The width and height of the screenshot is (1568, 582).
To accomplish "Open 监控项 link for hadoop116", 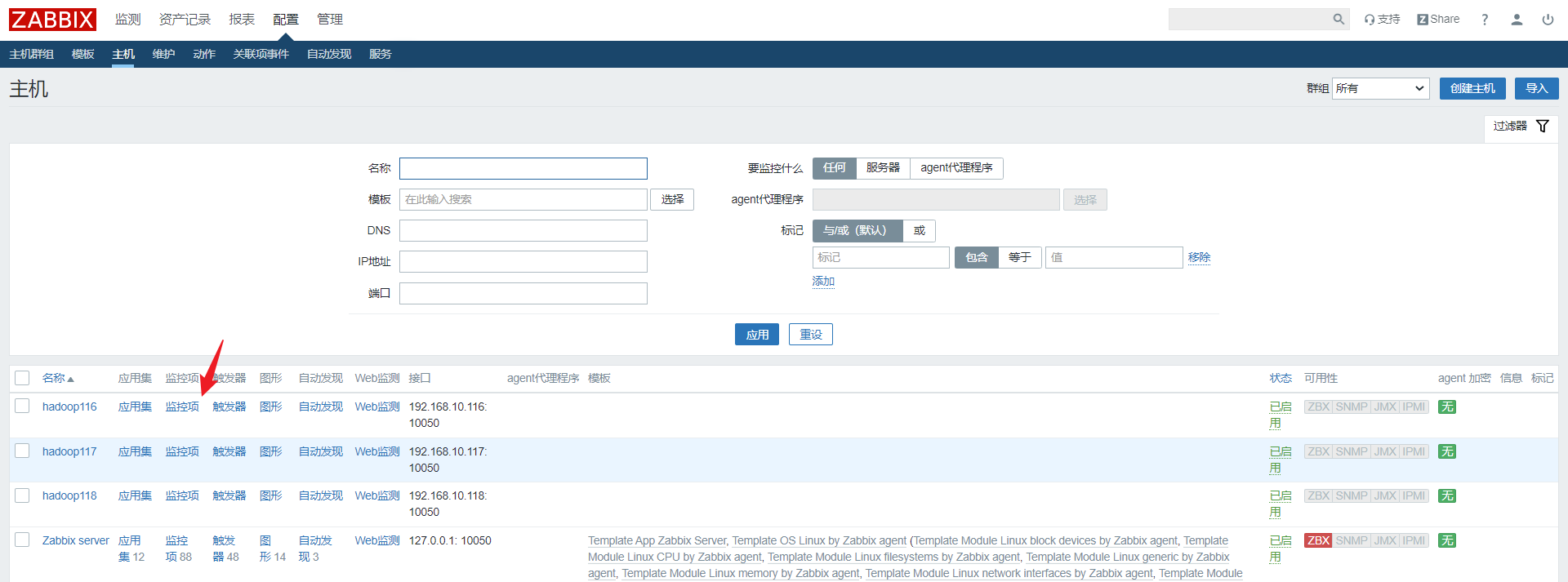I will (x=182, y=407).
